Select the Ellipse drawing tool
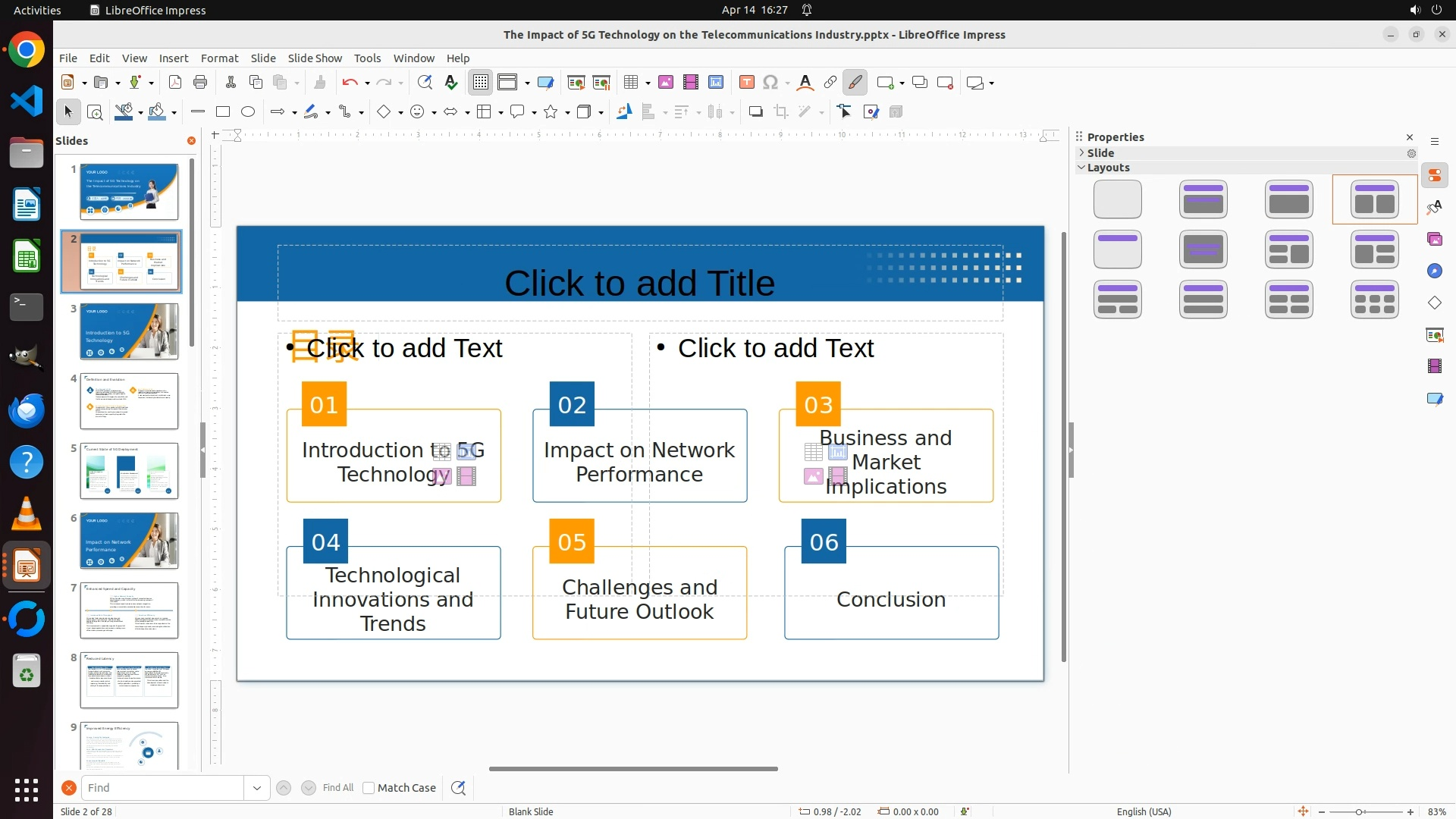Viewport: 1456px width, 819px height. coord(248,112)
